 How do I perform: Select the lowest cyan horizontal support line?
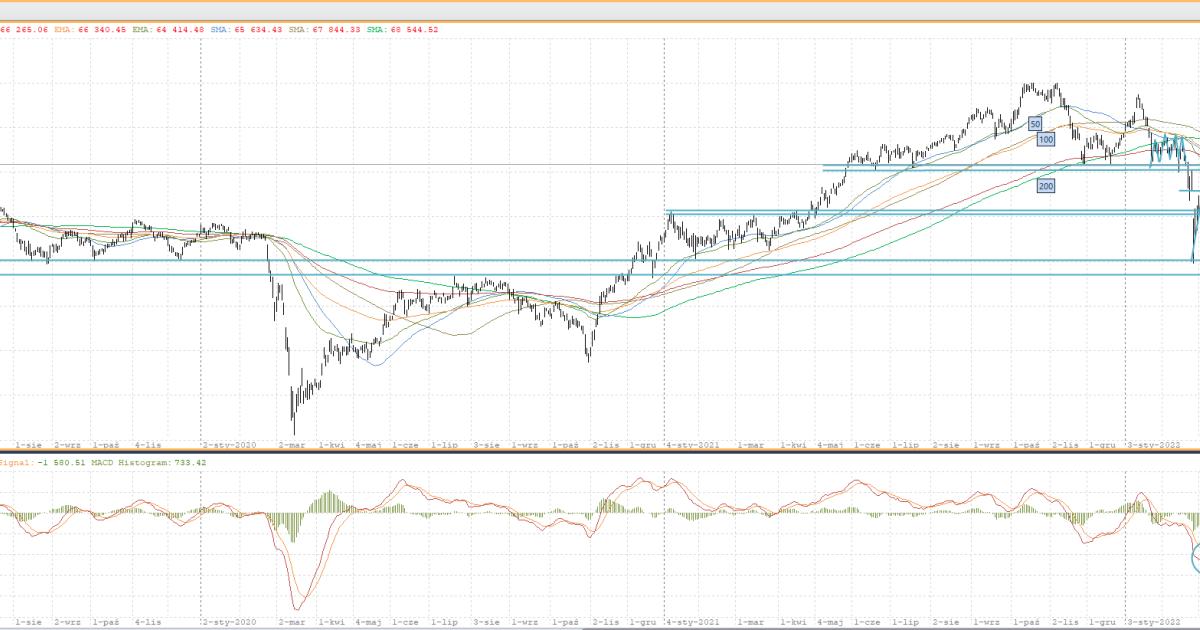600,275
